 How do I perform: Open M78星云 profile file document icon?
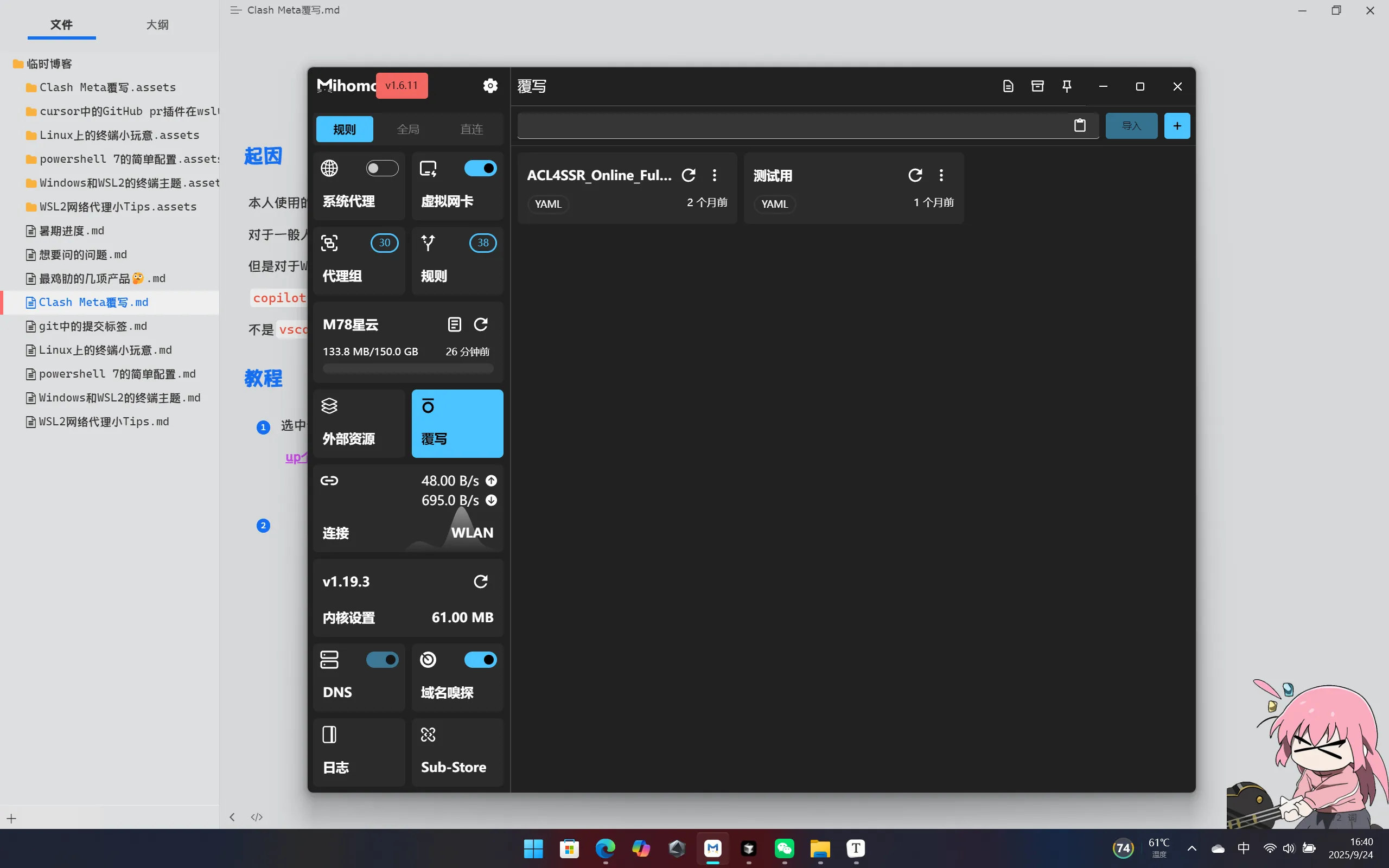pyautogui.click(x=454, y=324)
